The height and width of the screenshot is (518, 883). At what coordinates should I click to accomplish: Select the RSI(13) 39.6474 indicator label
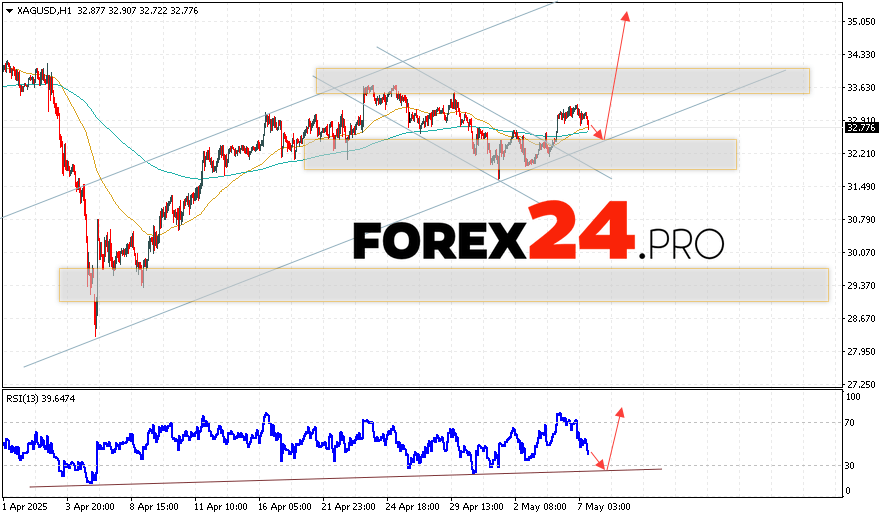pyautogui.click(x=41, y=399)
